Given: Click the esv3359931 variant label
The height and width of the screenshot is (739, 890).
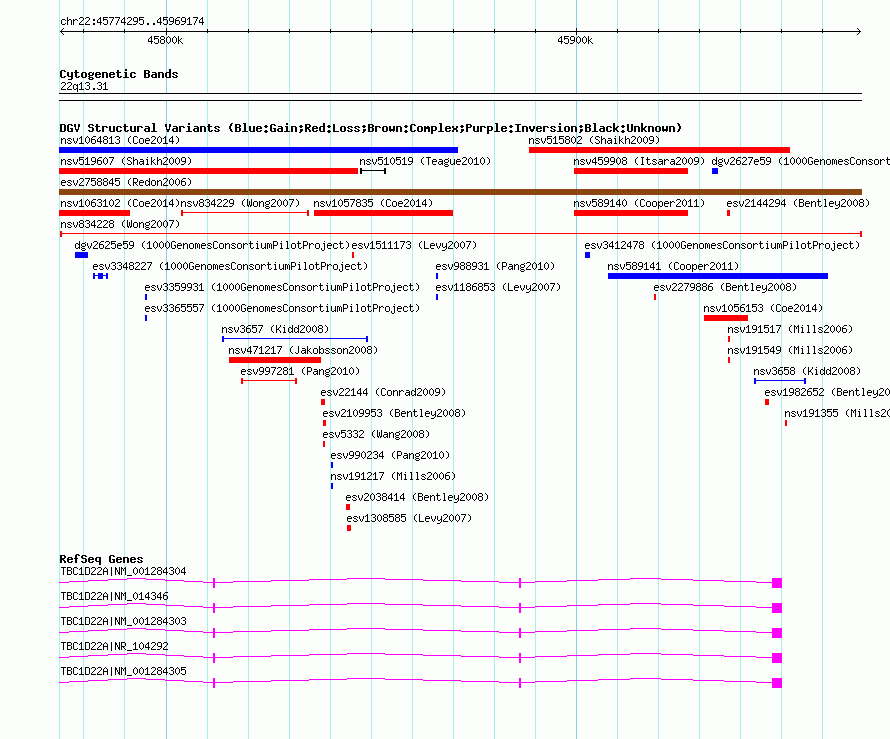Looking at the screenshot, I should coord(282,287).
